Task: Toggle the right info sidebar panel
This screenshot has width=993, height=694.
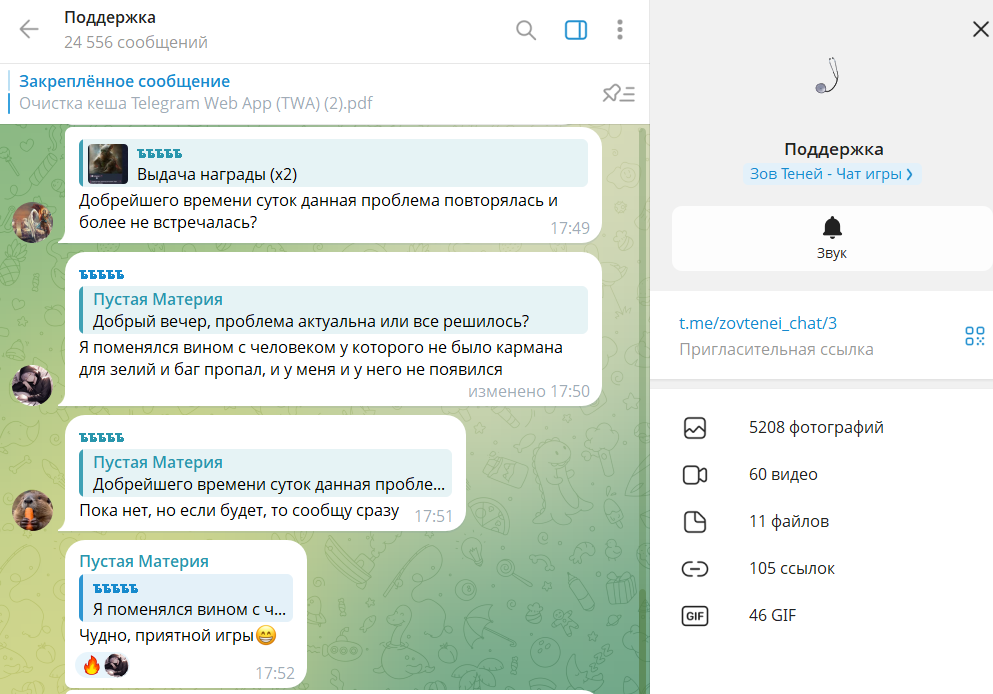Action: click(x=576, y=30)
